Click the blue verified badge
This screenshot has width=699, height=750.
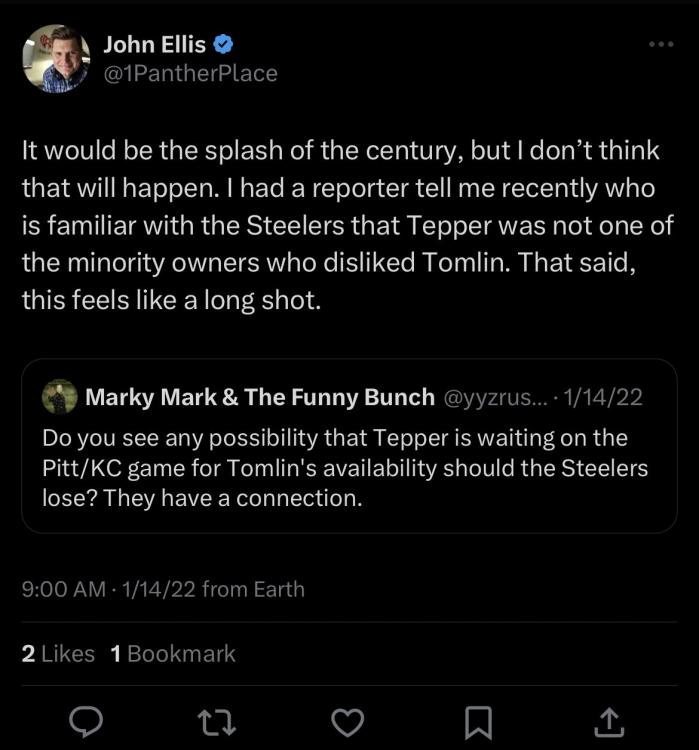226,45
